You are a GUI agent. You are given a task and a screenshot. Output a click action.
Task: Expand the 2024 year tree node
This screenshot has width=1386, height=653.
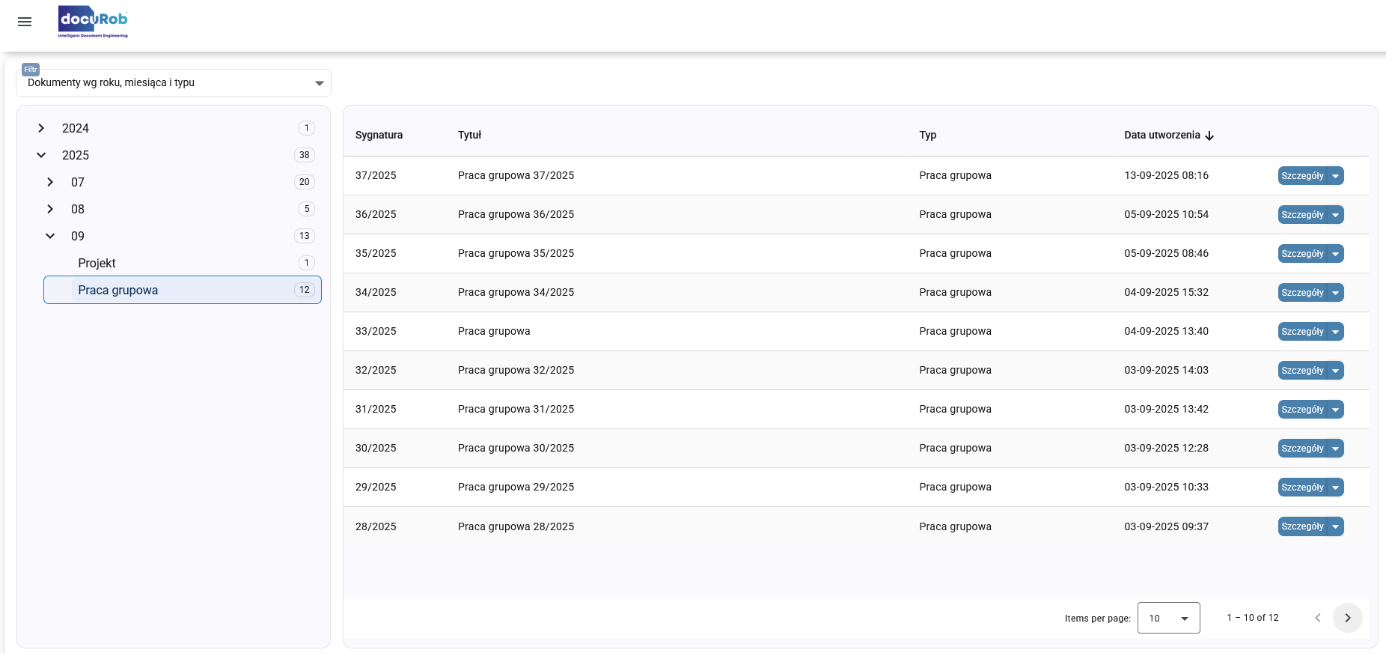41,129
